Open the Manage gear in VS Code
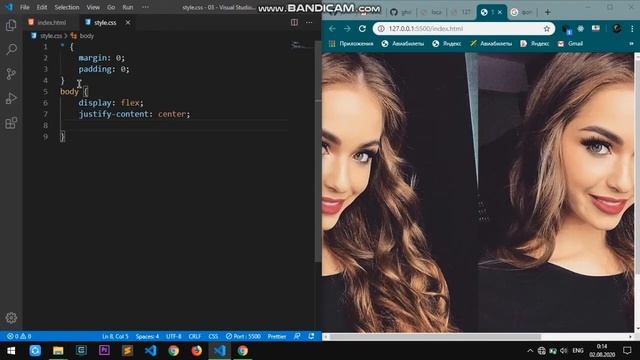640x360 pixels. [x=11, y=318]
